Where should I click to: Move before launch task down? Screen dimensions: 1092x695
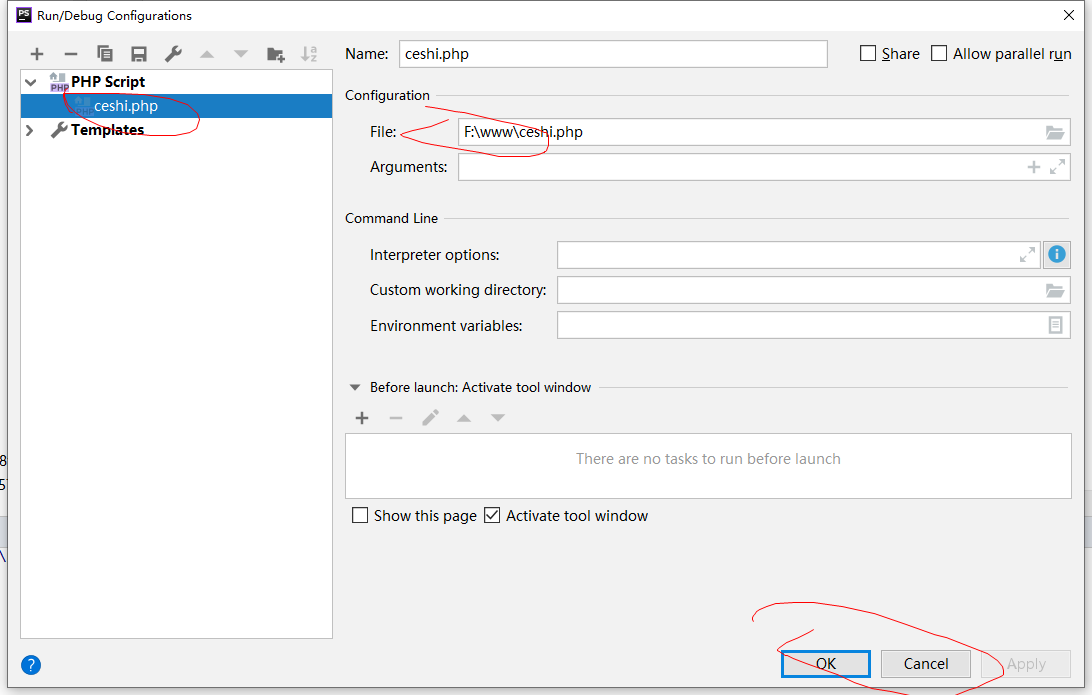pyautogui.click(x=497, y=418)
